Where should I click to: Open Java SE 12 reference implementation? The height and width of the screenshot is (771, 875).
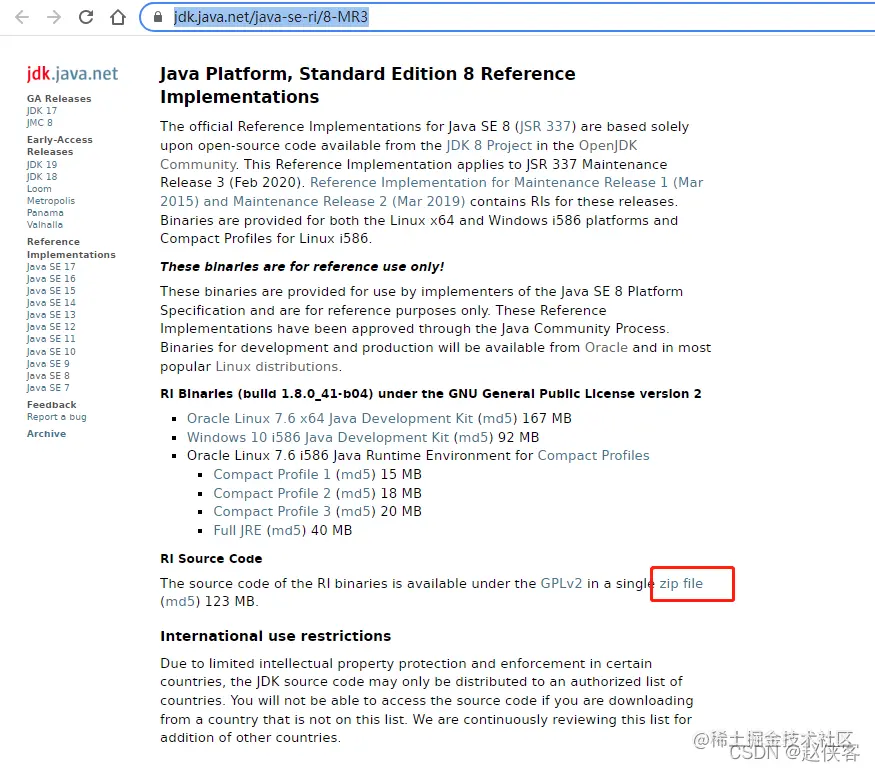tap(51, 326)
